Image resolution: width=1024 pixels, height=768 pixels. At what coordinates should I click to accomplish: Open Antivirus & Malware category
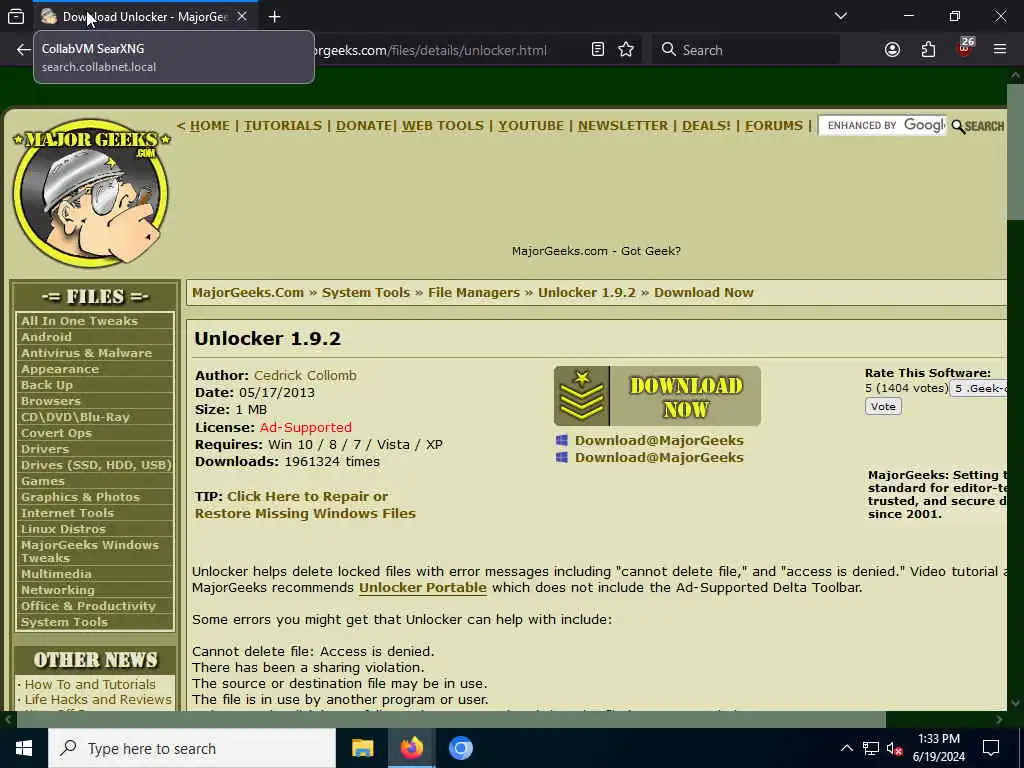(x=86, y=353)
